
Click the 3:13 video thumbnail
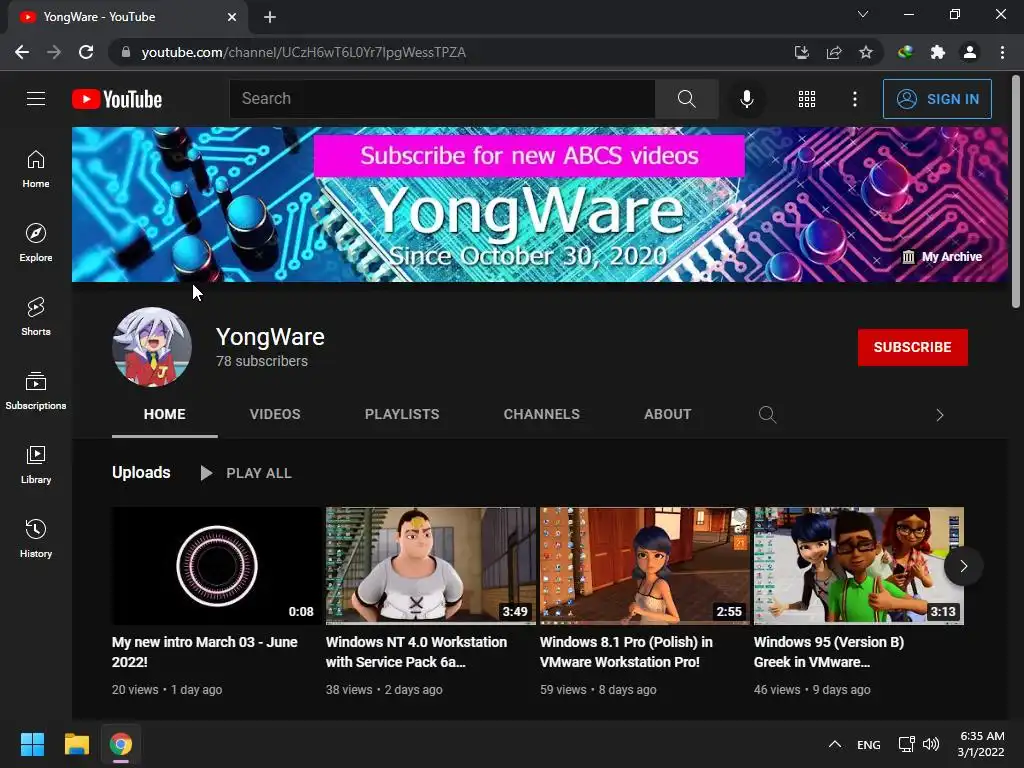click(x=859, y=566)
